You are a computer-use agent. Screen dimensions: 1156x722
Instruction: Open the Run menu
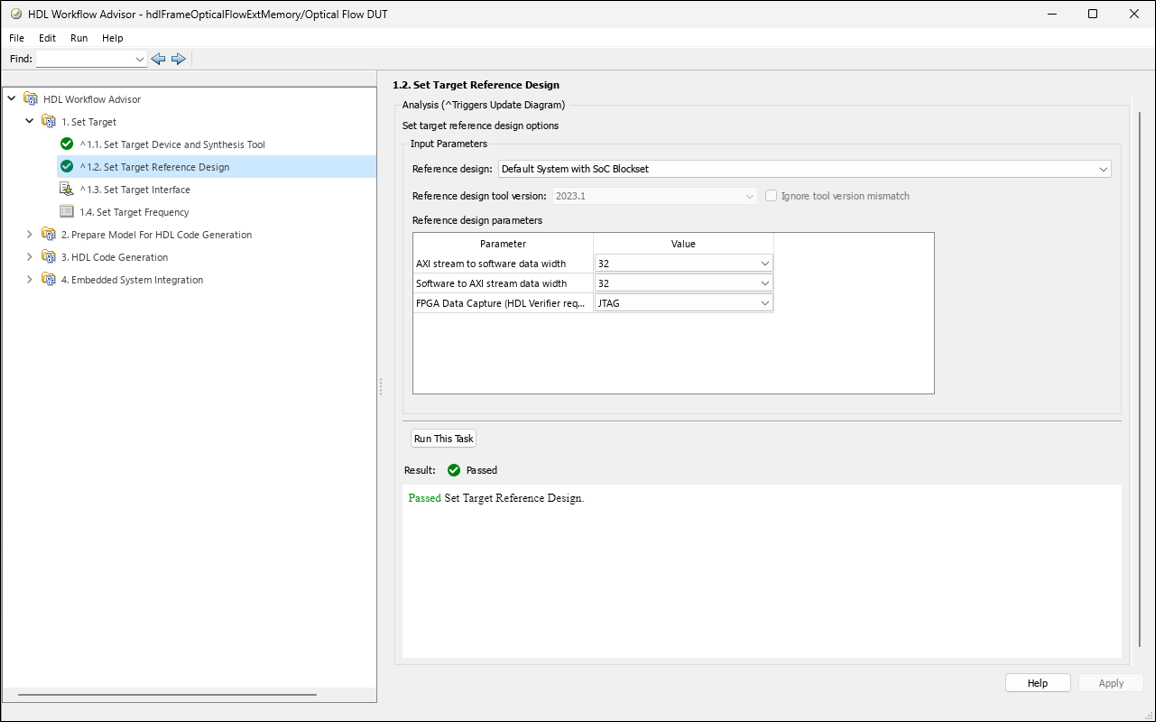click(x=79, y=38)
